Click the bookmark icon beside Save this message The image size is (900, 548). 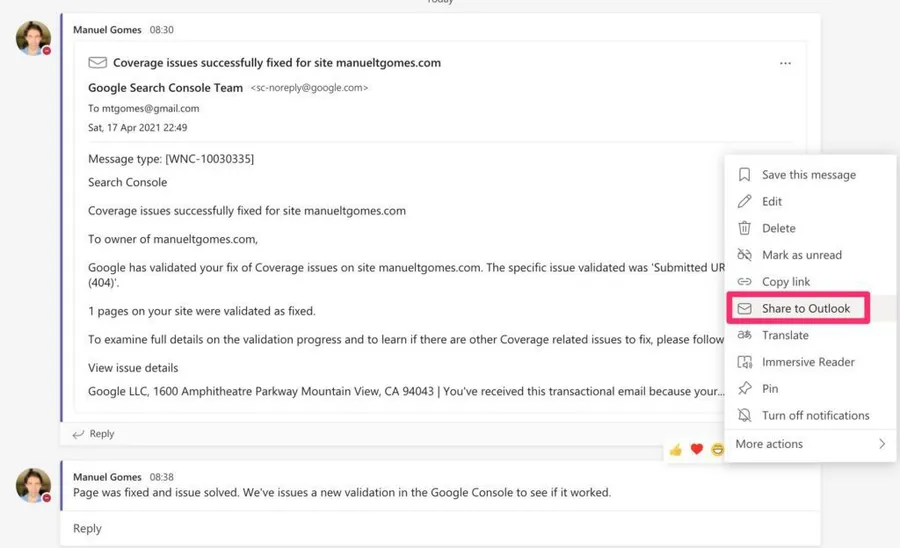pyautogui.click(x=744, y=175)
